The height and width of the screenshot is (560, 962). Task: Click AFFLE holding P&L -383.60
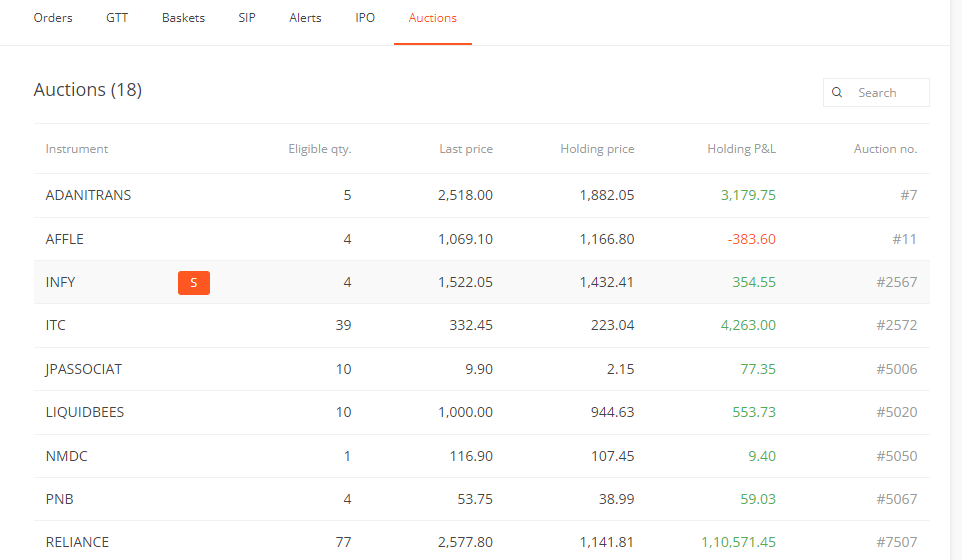pyautogui.click(x=752, y=239)
